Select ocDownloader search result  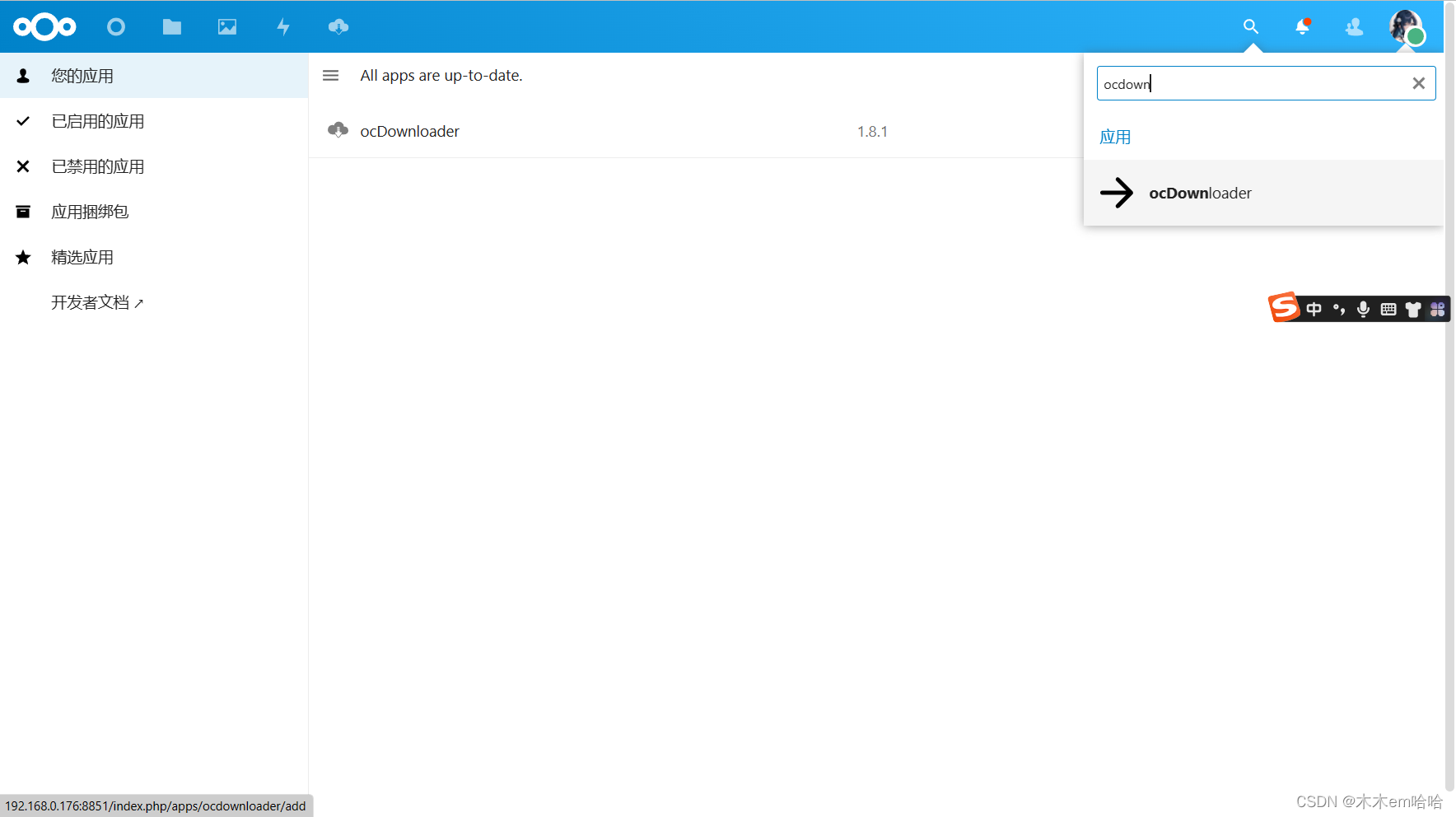click(x=1200, y=194)
